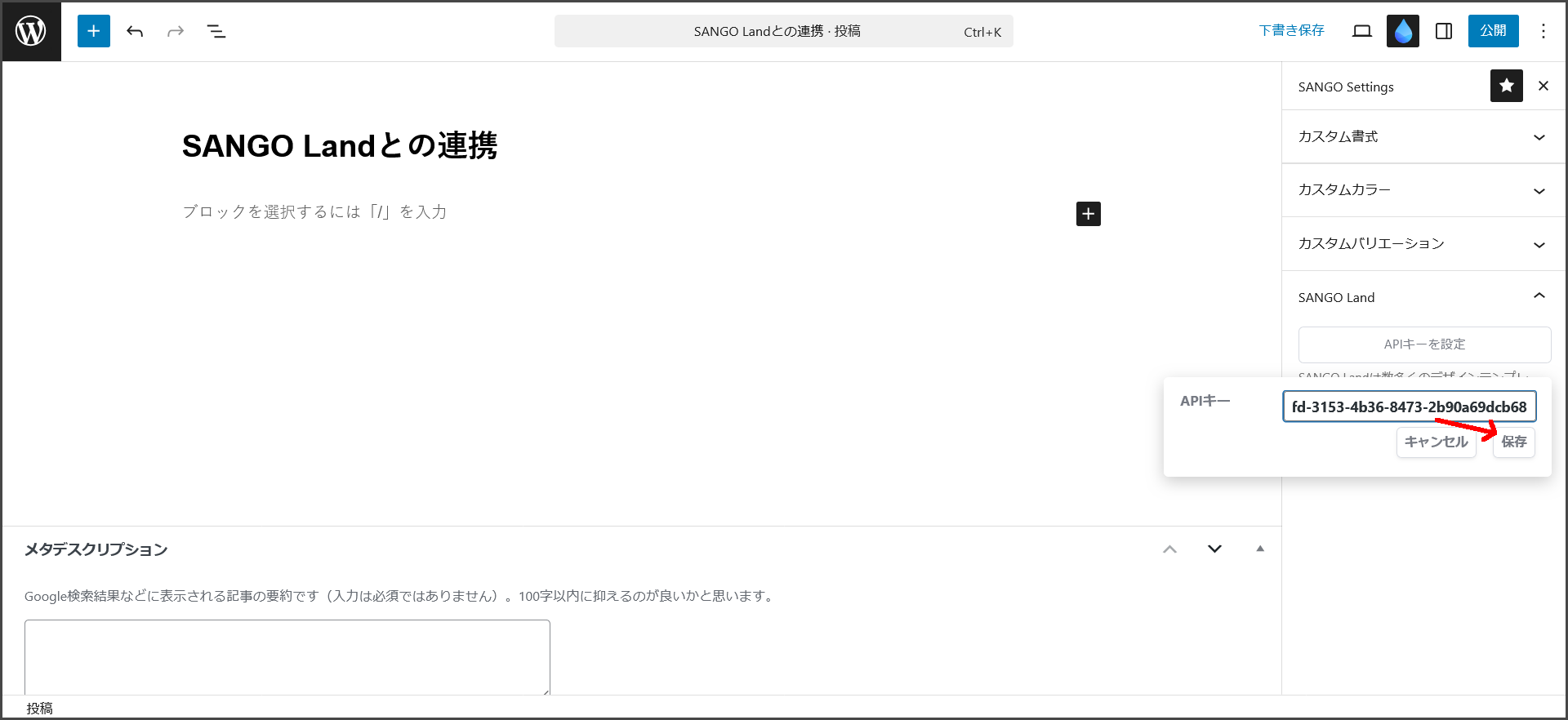The height and width of the screenshot is (720, 1568).
Task: Click 下書き保存 to save draft
Action: [x=1292, y=30]
